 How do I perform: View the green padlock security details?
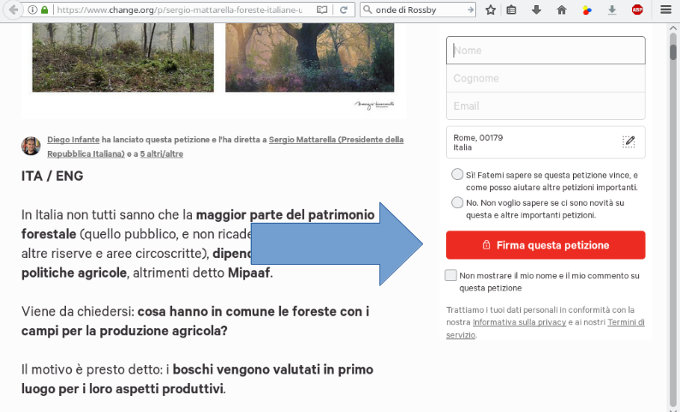(x=44, y=10)
